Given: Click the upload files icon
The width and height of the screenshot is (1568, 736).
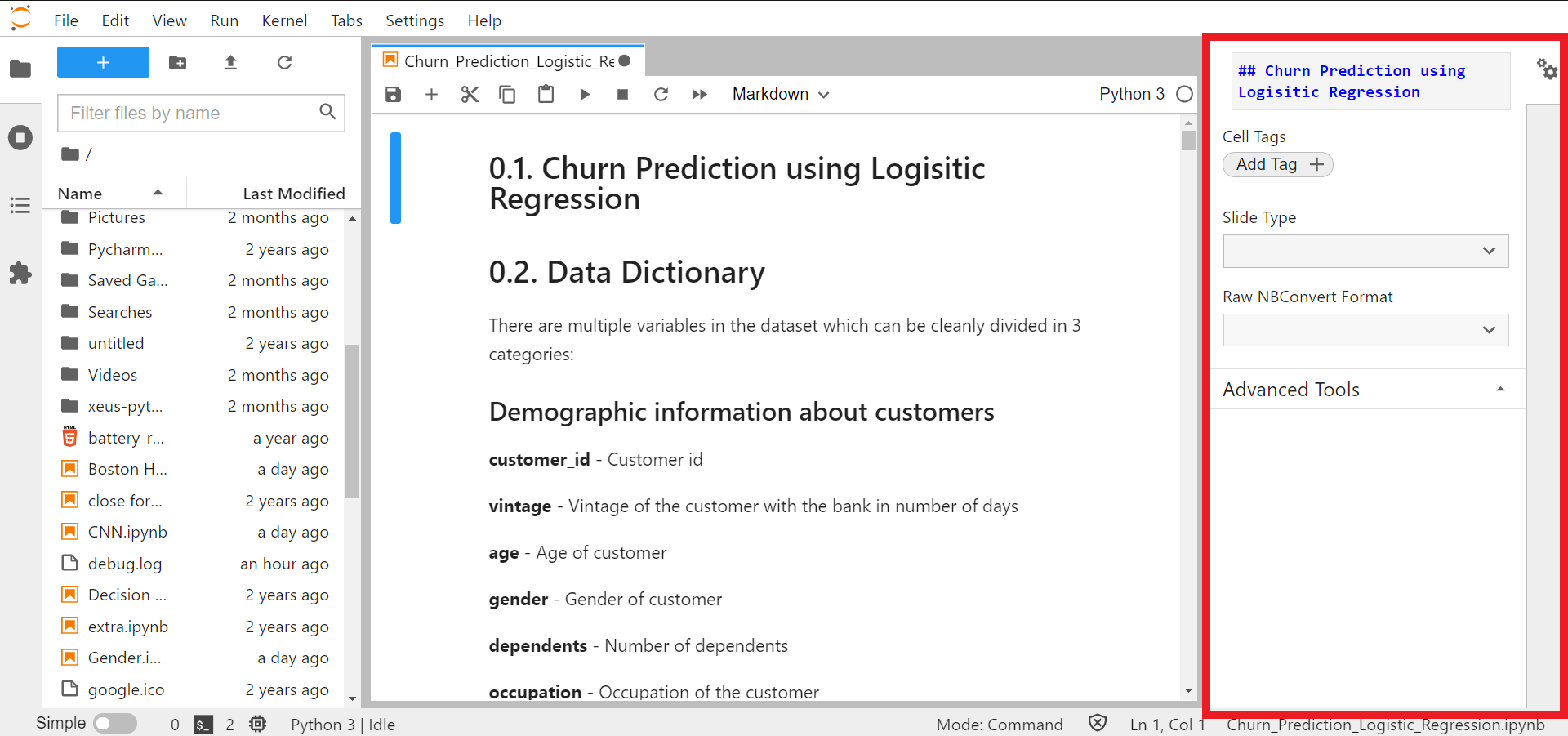Looking at the screenshot, I should 230,63.
